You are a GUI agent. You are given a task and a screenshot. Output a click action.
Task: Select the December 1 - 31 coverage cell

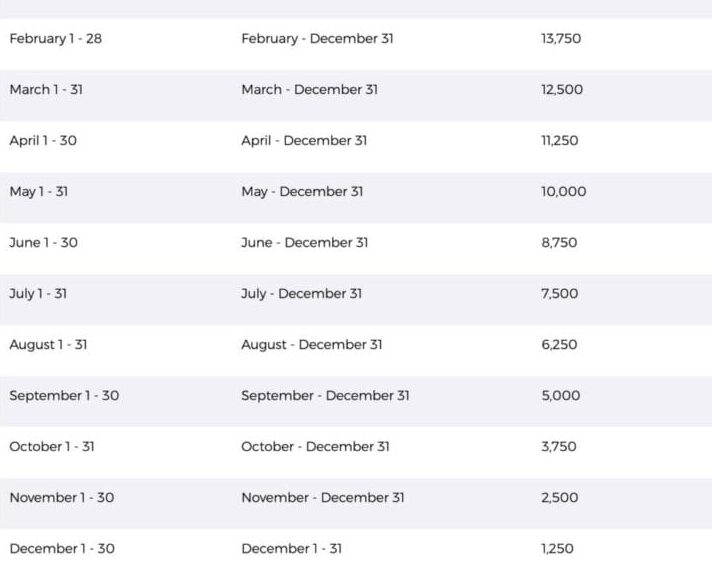click(292, 548)
